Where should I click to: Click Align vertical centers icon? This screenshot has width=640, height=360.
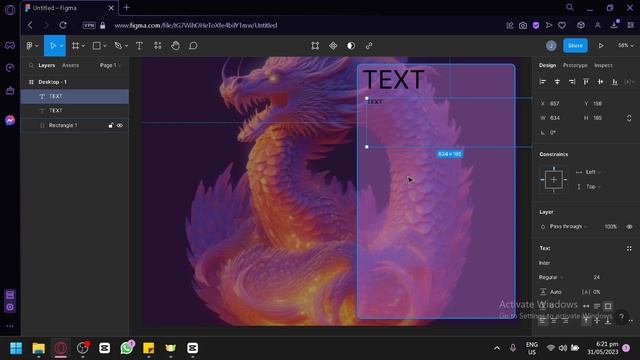click(600, 82)
